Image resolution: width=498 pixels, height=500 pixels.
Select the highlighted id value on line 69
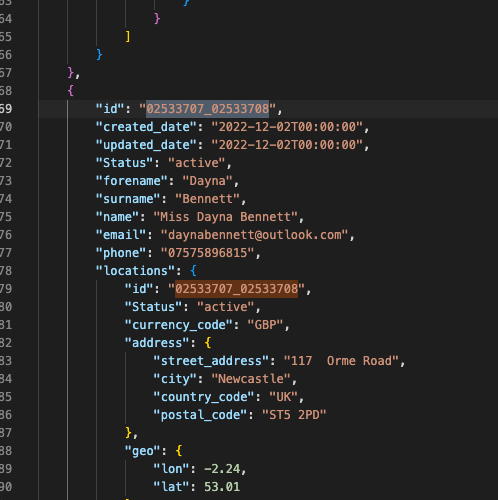207,109
